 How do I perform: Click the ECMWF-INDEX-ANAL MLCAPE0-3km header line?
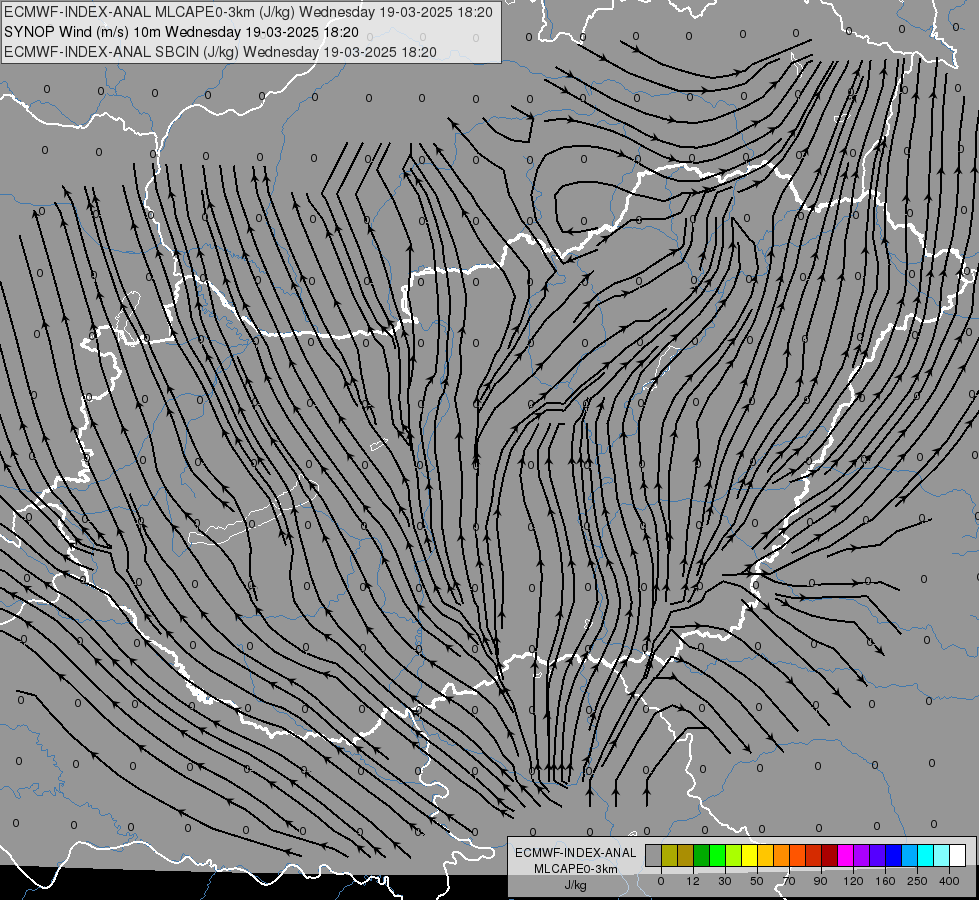coord(248,12)
